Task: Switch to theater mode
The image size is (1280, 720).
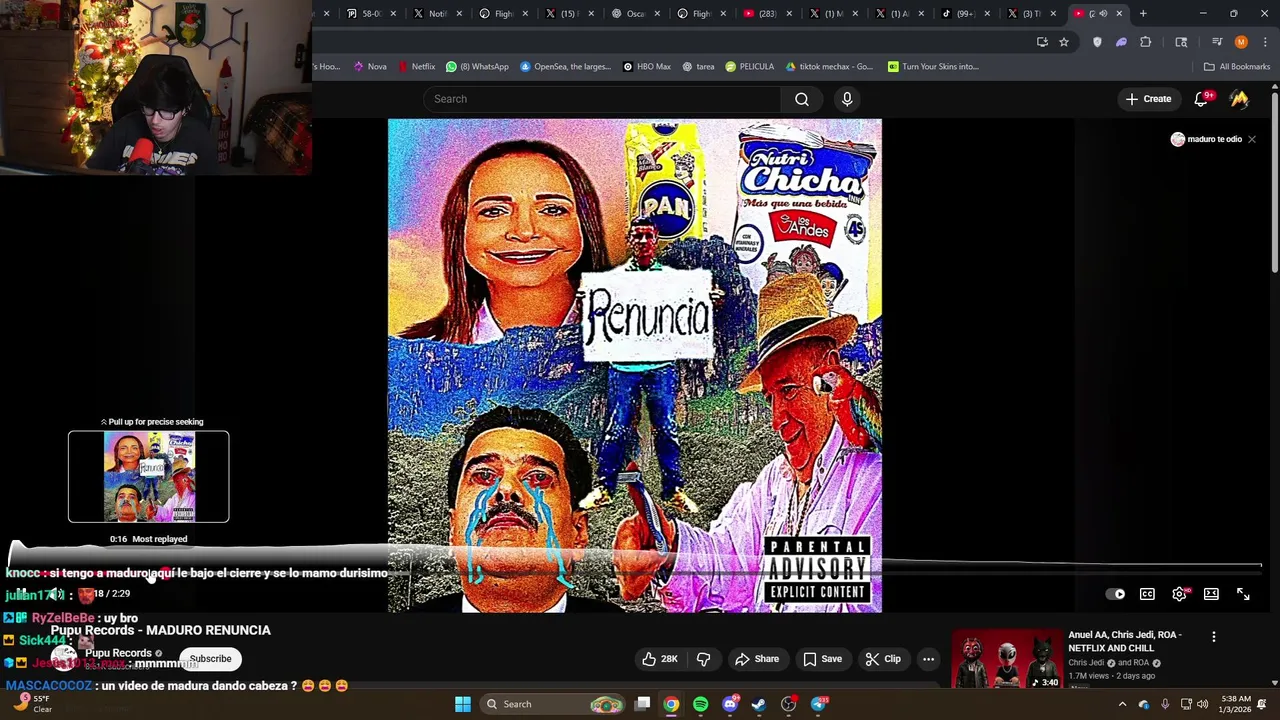Action: 1211,594
